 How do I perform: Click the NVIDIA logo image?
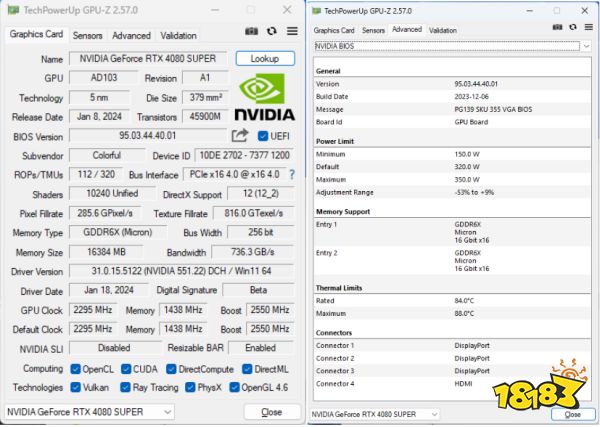[264, 97]
